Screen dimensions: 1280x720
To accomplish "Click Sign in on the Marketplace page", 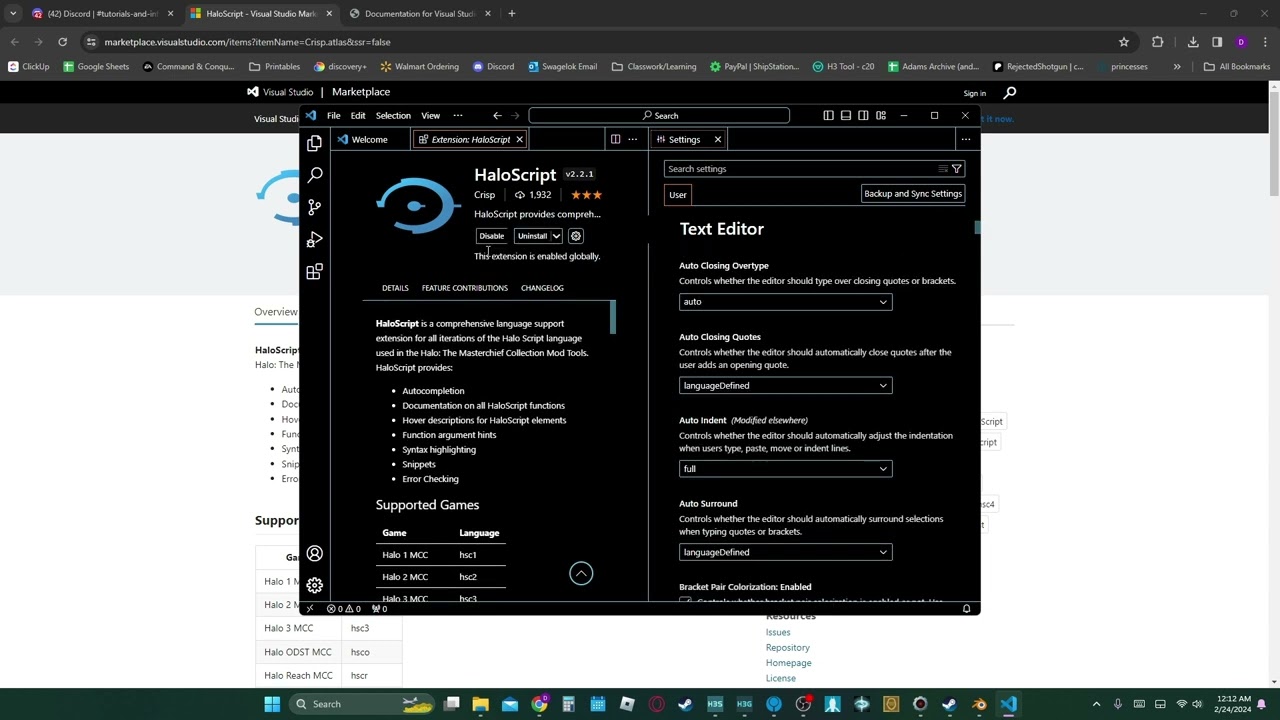I will [x=975, y=93].
